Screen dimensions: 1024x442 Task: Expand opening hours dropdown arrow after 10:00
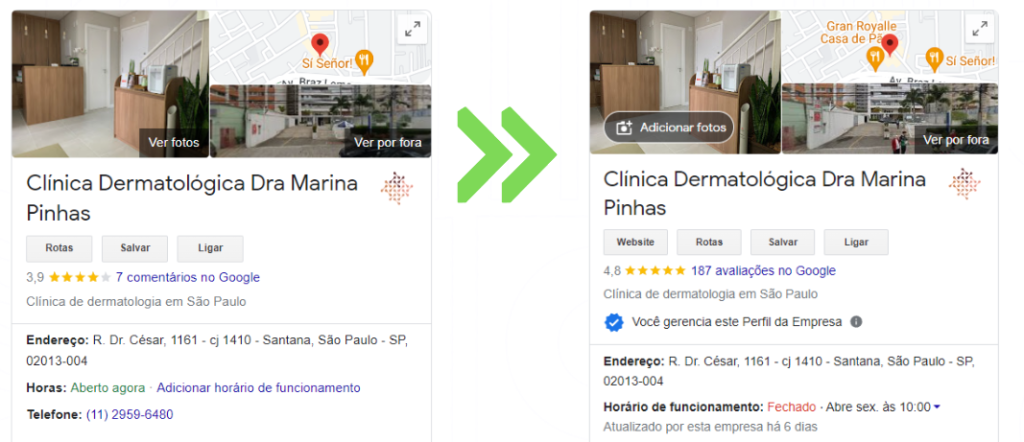(x=937, y=407)
